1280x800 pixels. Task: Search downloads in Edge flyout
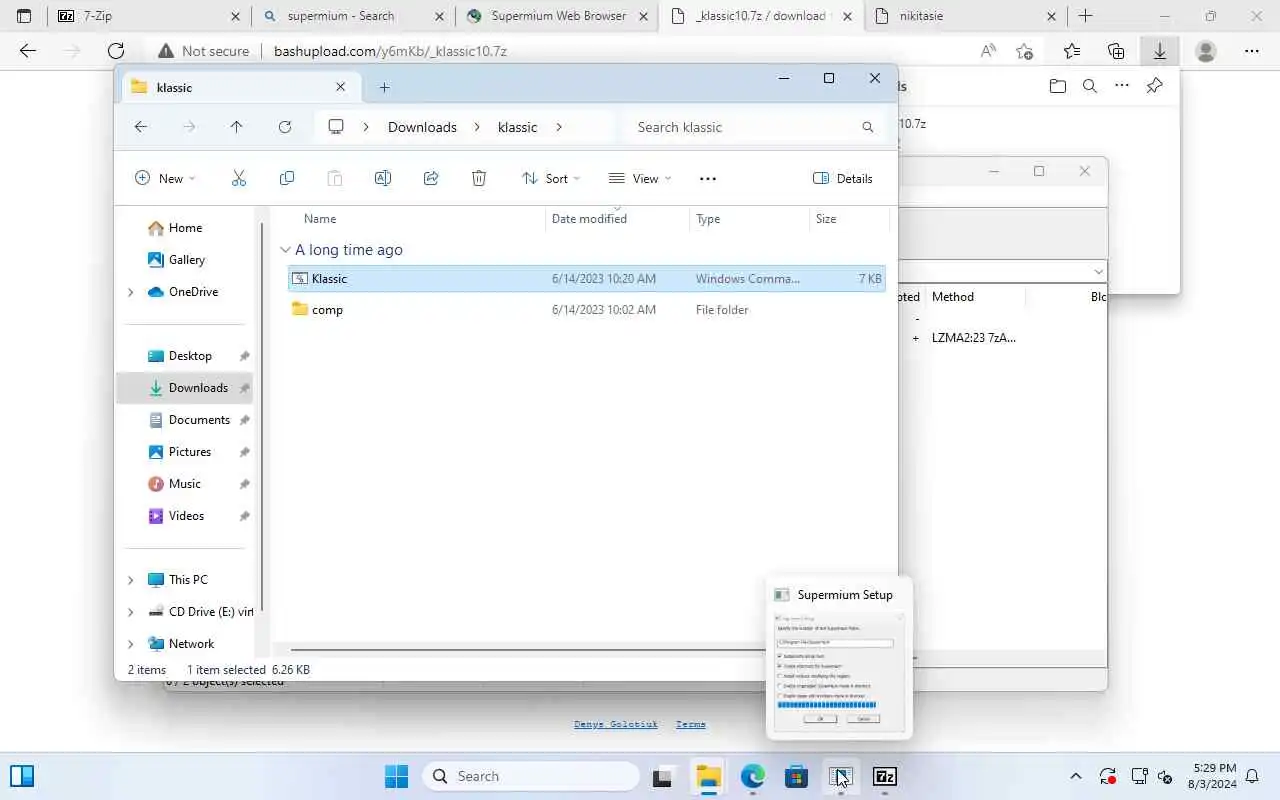click(1090, 86)
